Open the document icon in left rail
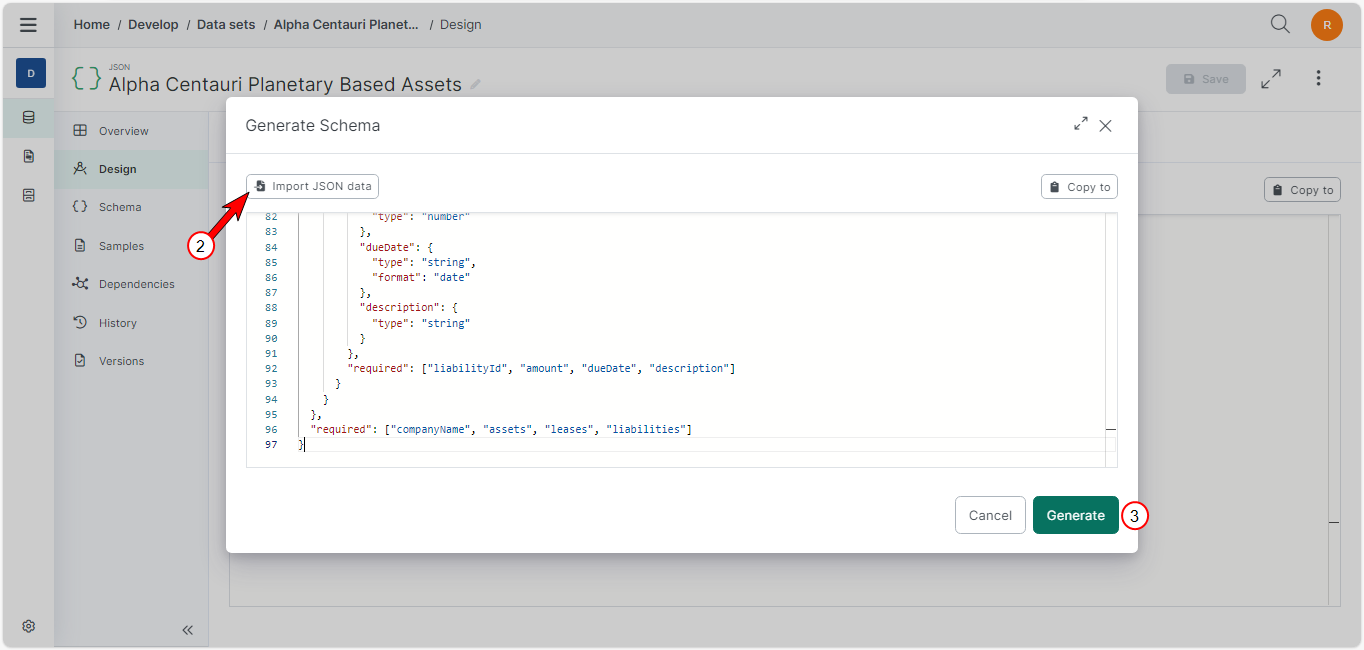 tap(29, 156)
